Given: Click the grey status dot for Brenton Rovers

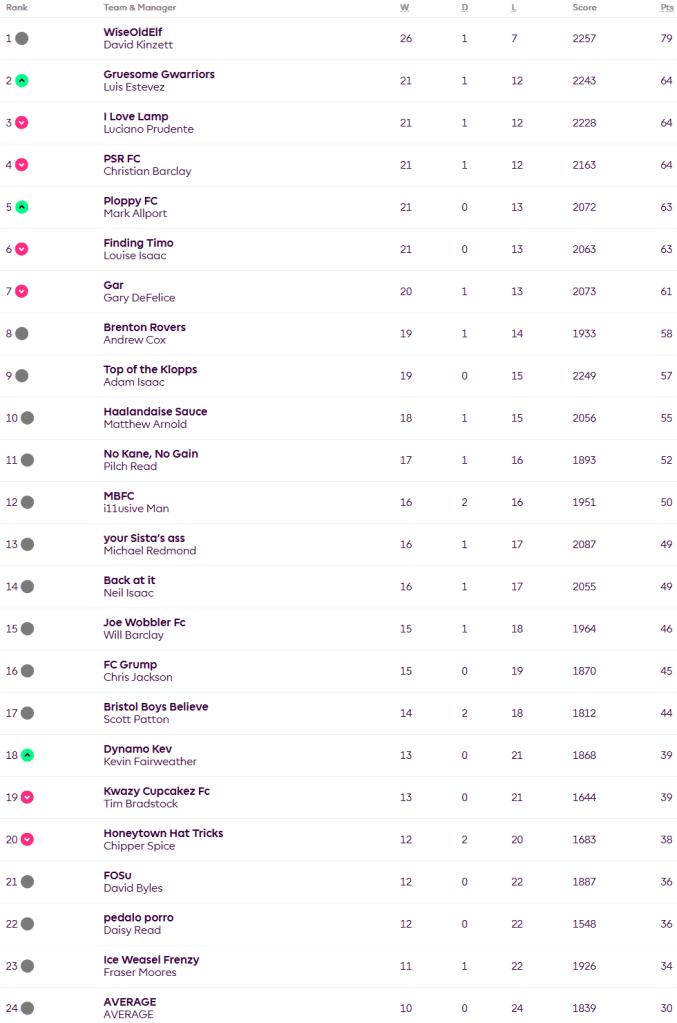Looking at the screenshot, I should 22,333.
